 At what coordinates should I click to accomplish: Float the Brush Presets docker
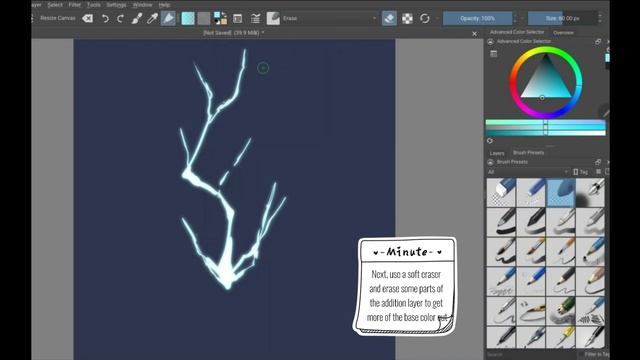pyautogui.click(x=598, y=162)
